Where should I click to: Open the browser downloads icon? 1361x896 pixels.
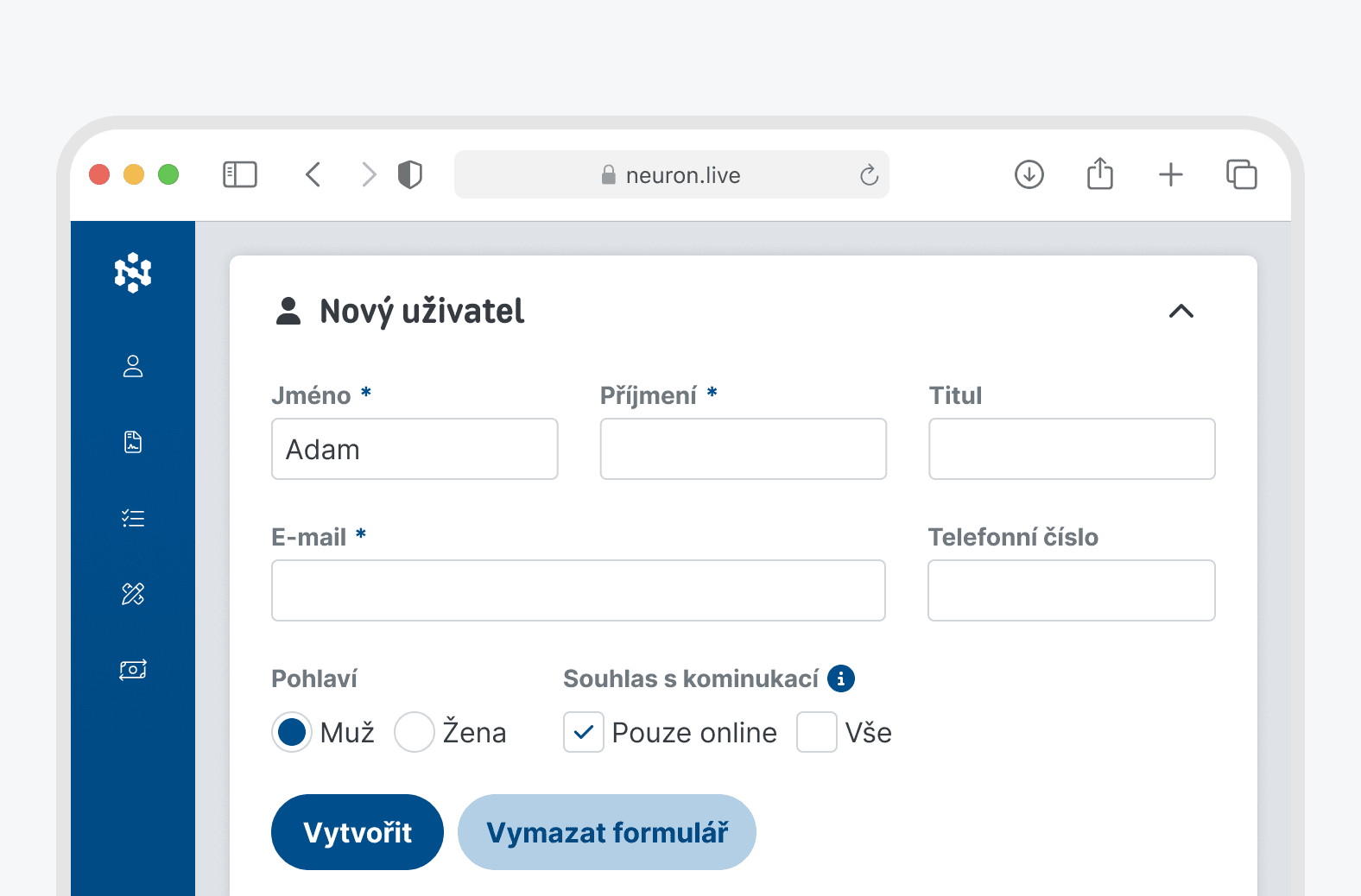[x=1029, y=175]
